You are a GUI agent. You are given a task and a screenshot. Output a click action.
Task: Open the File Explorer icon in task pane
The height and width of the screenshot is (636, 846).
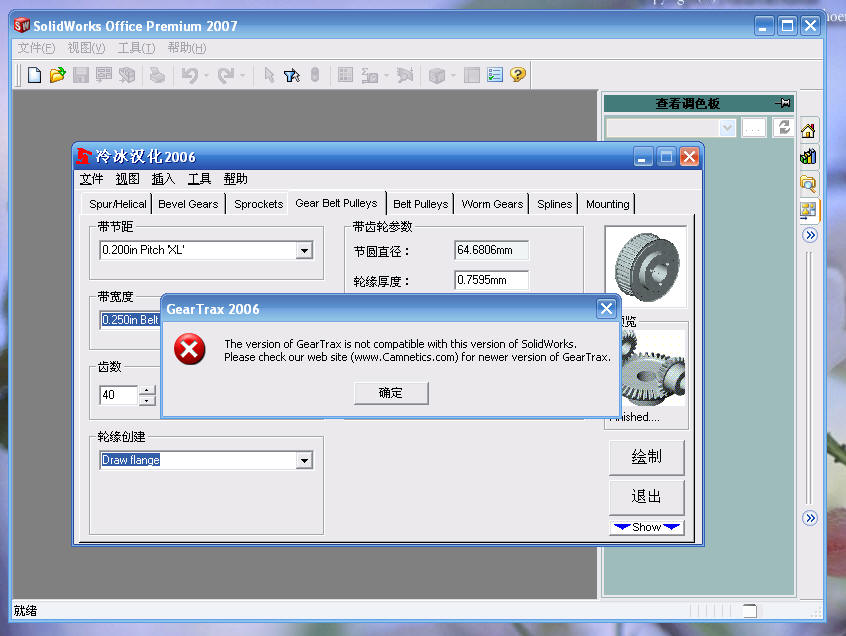point(808,184)
